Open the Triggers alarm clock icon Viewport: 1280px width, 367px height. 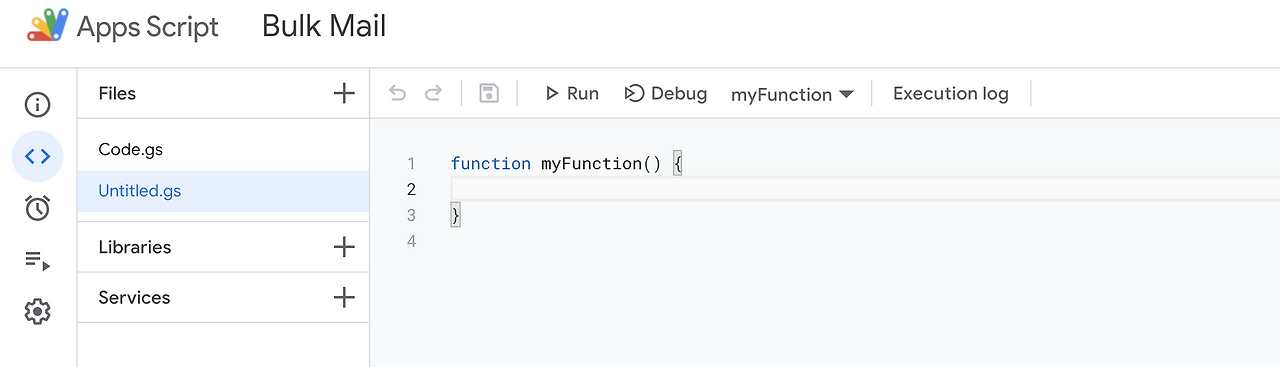[x=37, y=208]
